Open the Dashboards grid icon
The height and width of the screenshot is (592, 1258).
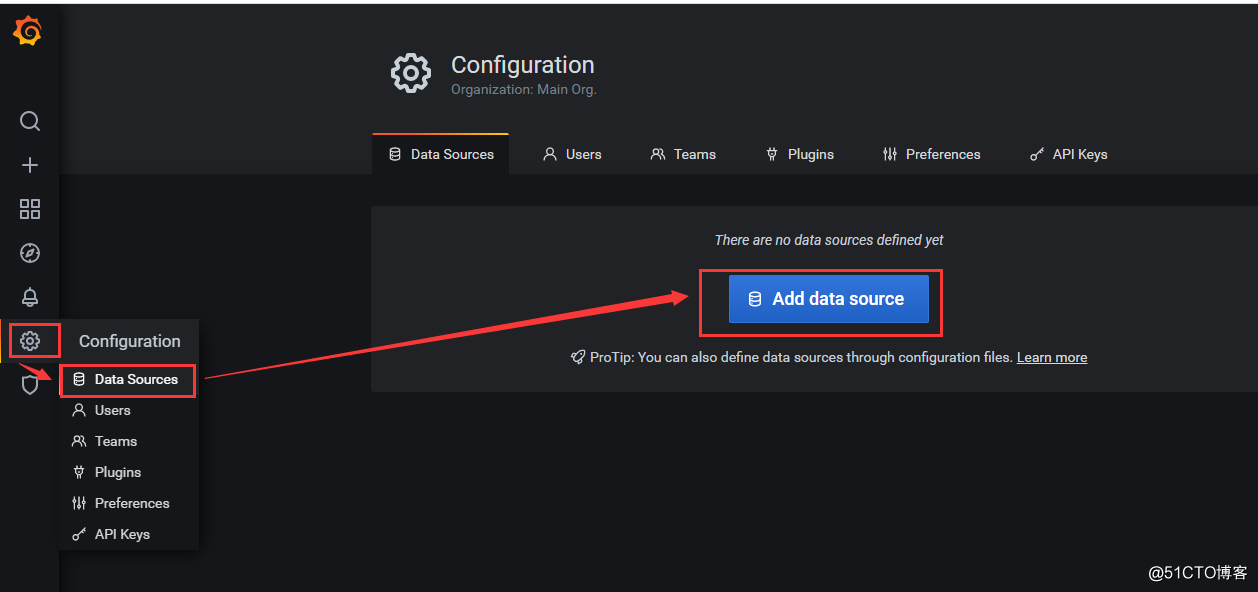coord(30,209)
